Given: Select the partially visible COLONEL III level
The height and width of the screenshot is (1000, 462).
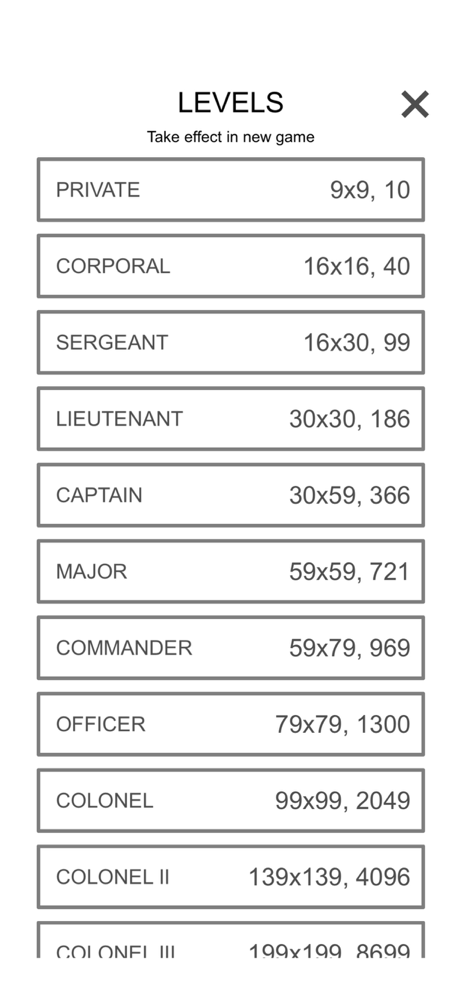Looking at the screenshot, I should pos(230,939).
